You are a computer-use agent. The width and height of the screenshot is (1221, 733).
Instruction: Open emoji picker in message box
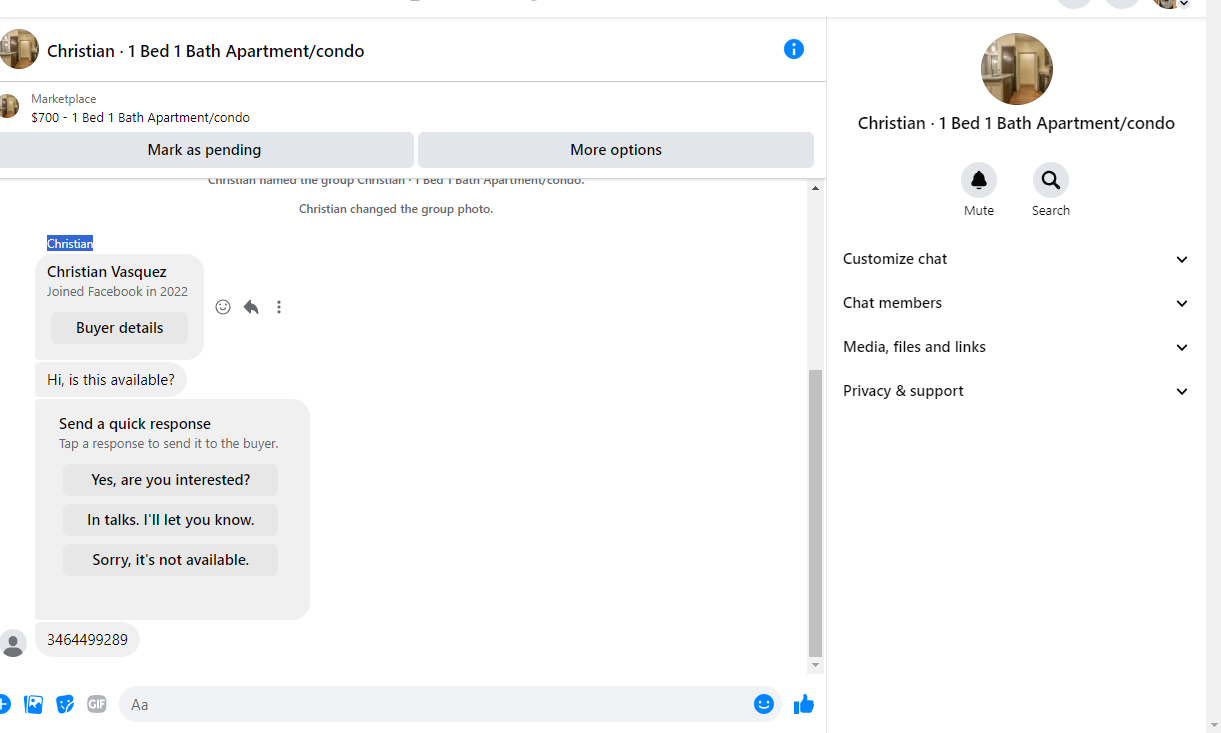point(764,704)
